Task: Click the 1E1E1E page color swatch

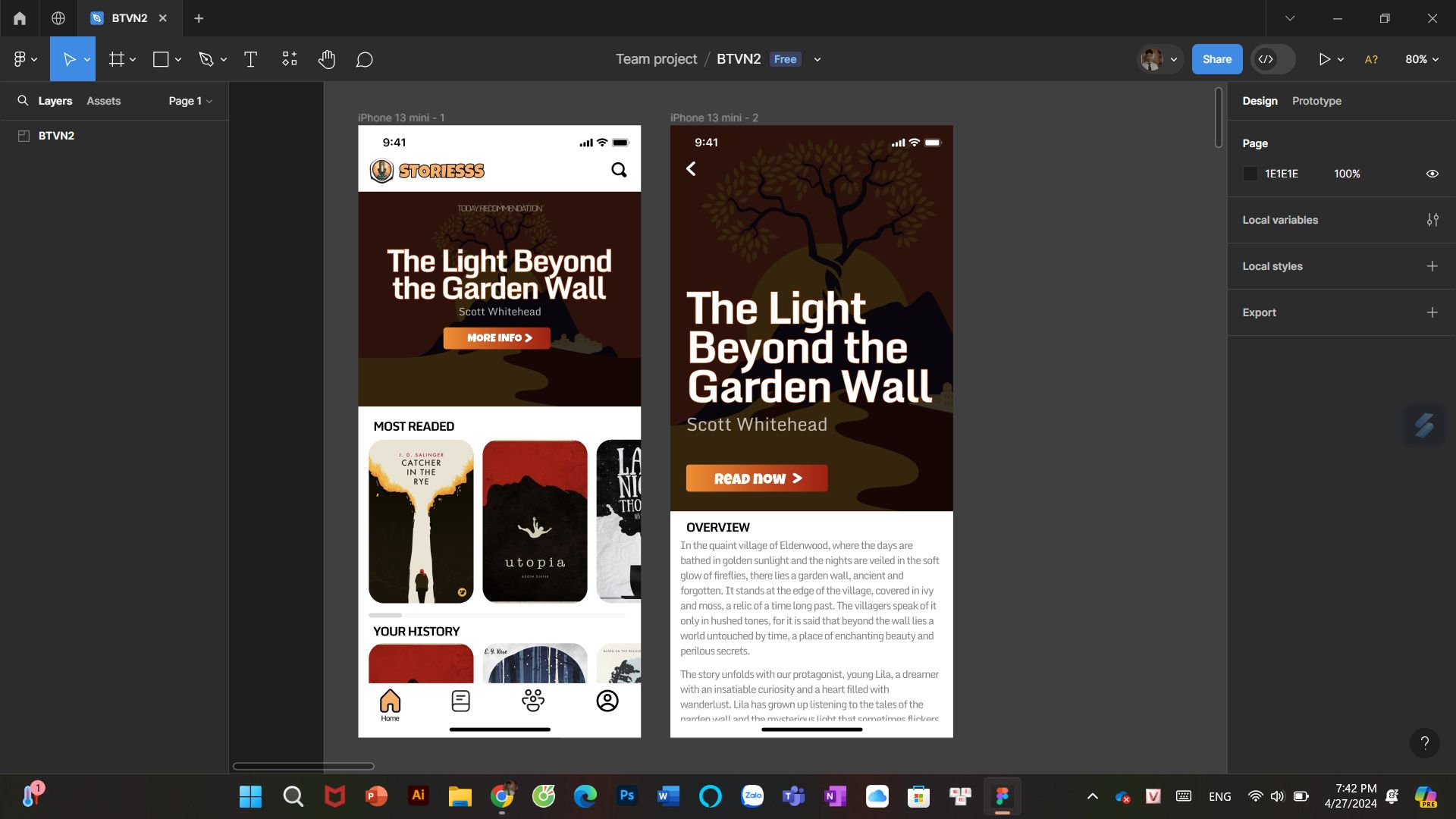Action: [1250, 174]
